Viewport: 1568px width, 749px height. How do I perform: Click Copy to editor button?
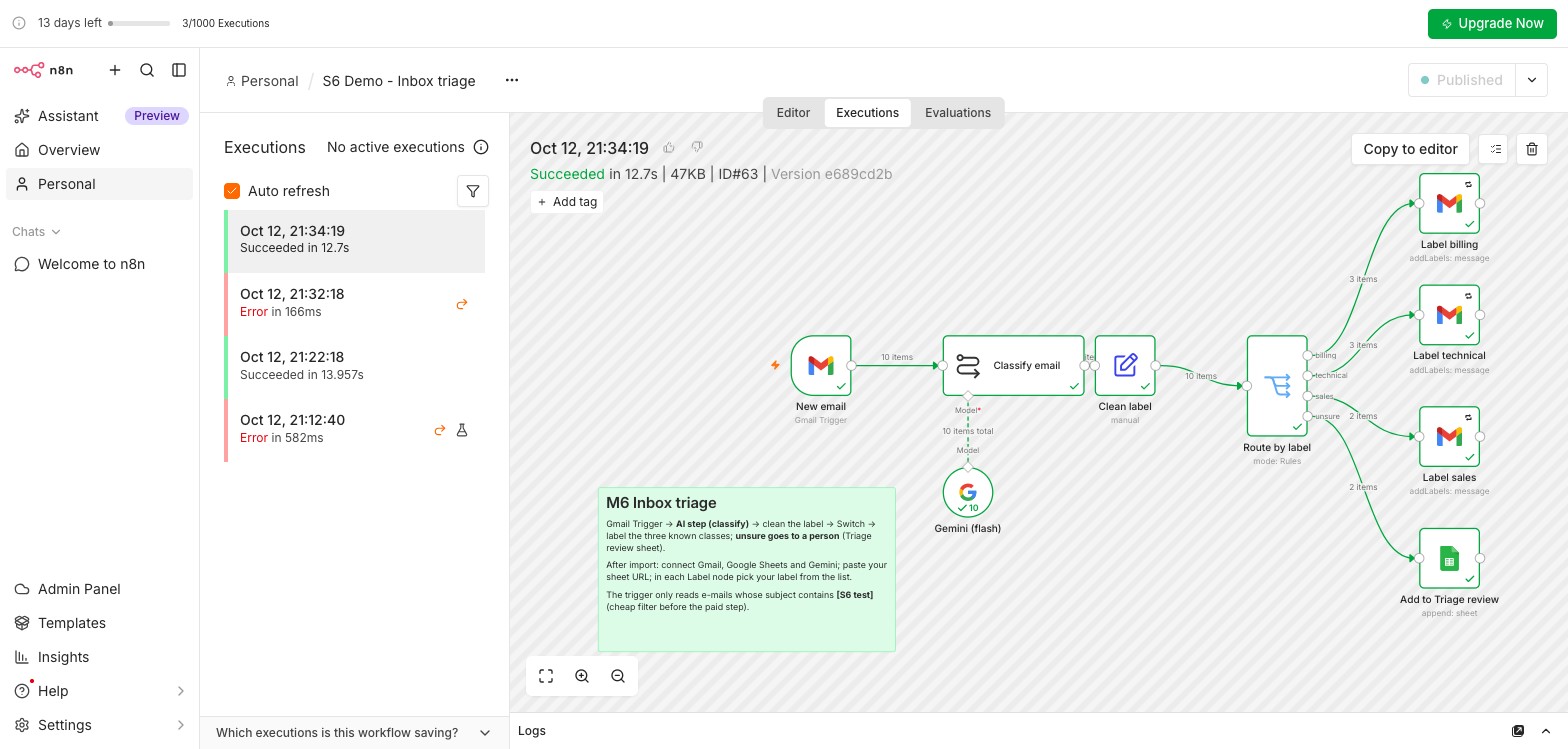(1410, 149)
